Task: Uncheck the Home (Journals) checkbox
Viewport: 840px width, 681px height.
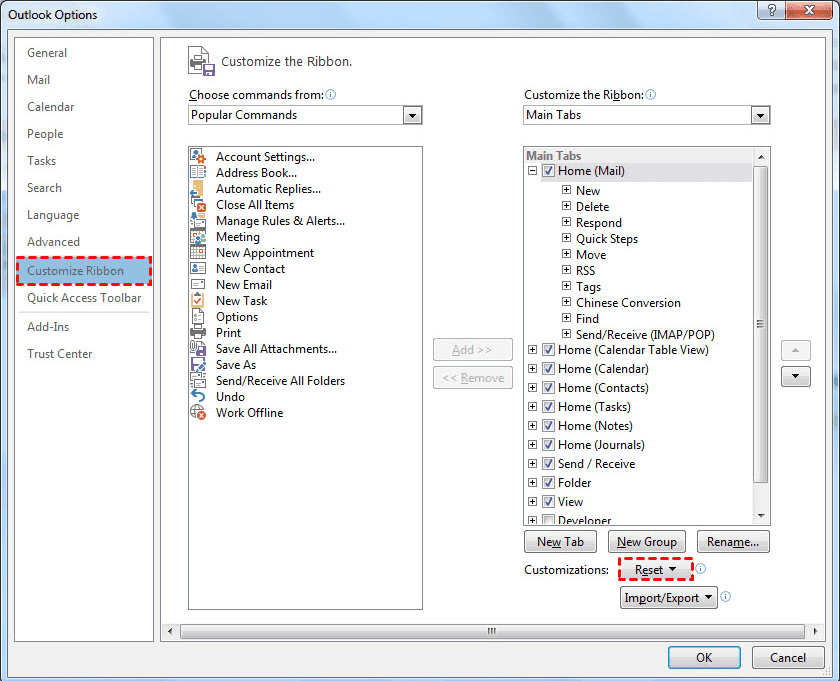Action: click(x=548, y=445)
